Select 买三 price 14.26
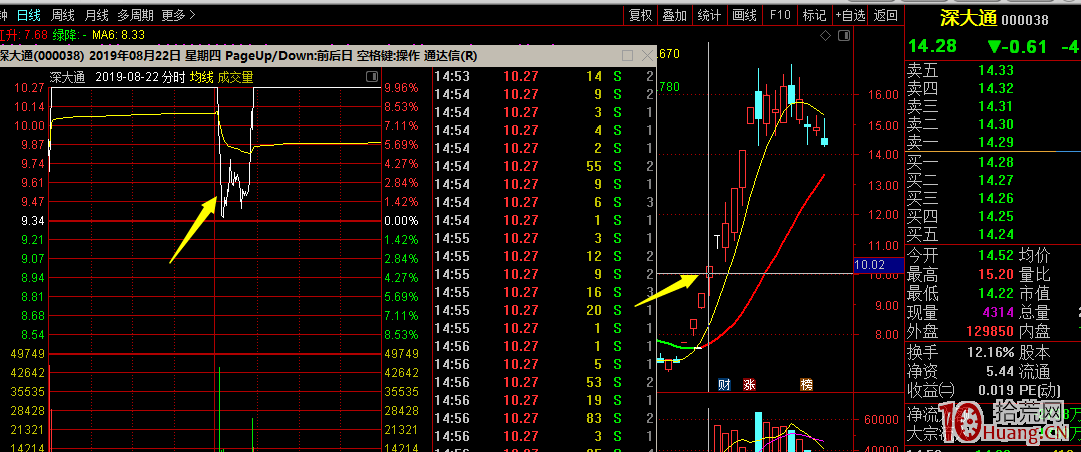1081x452 pixels. pyautogui.click(x=996, y=198)
